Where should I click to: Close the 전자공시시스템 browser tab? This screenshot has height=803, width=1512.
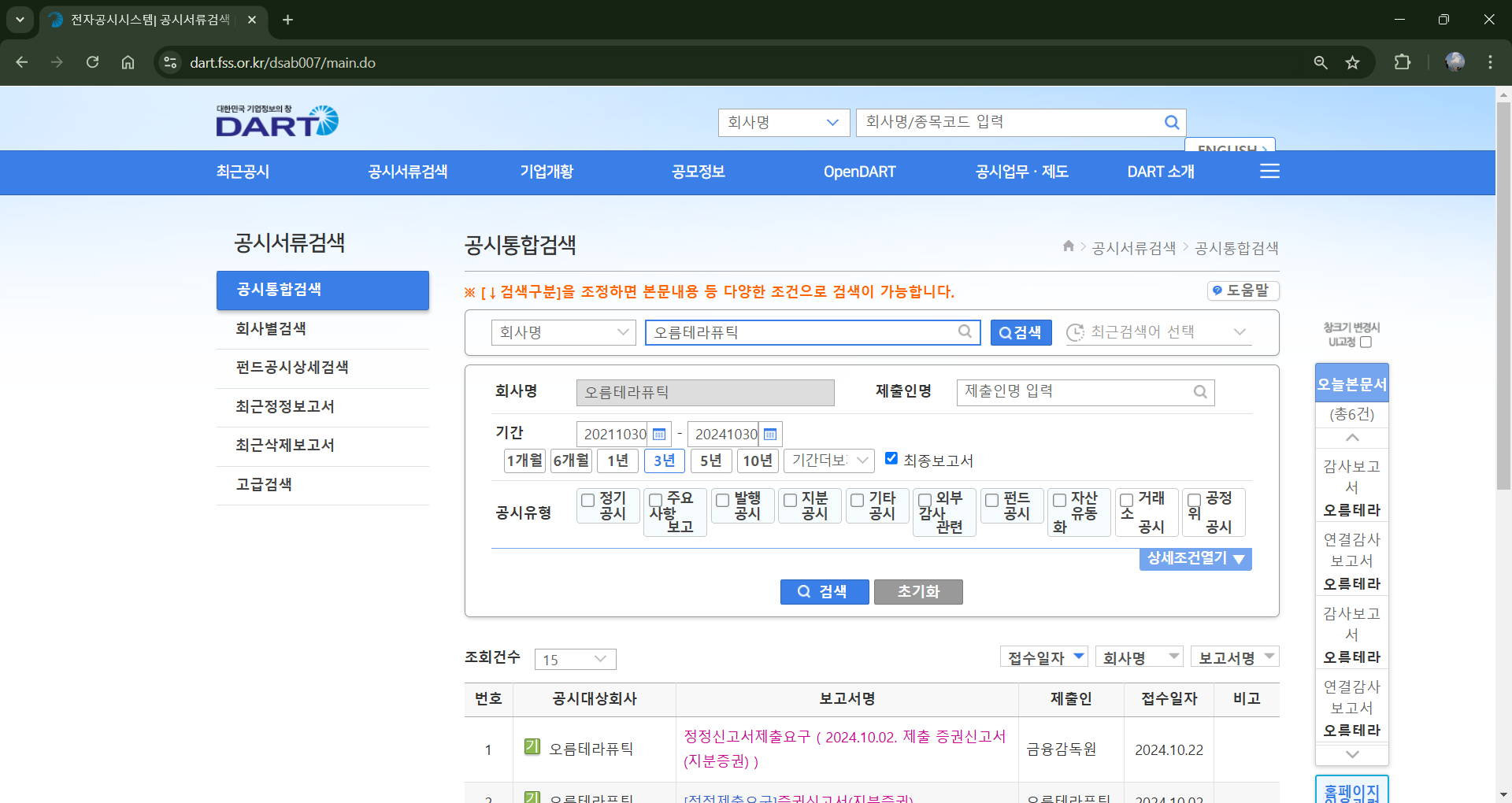252,20
